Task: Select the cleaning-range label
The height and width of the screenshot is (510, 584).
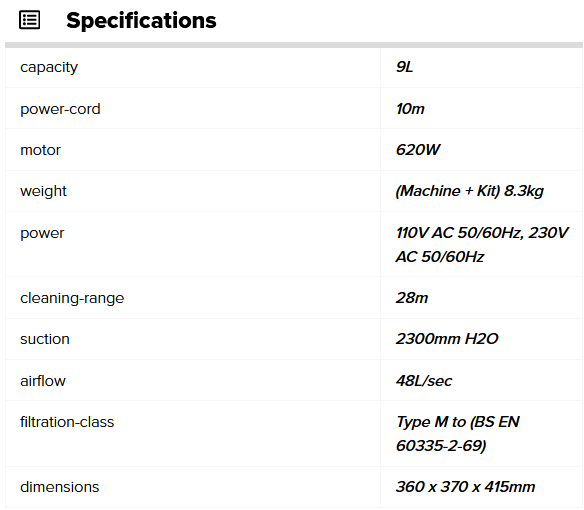Action: click(x=72, y=298)
